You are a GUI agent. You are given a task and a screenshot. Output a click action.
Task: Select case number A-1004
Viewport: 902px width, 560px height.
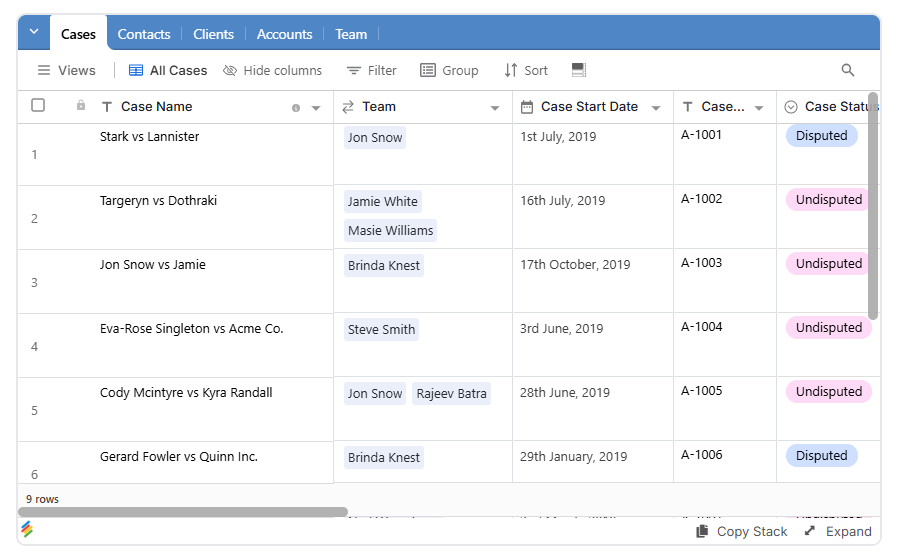tap(701, 326)
